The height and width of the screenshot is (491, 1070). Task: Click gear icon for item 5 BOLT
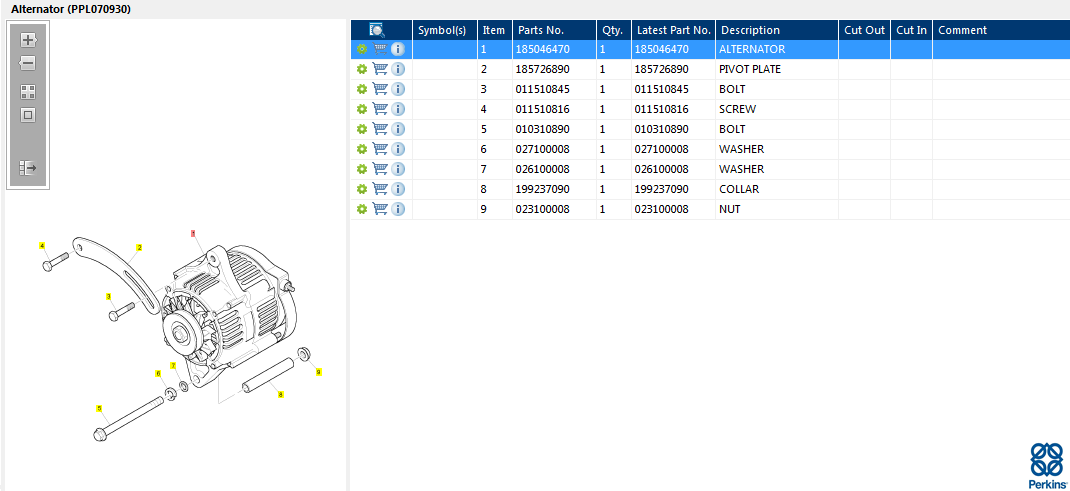tap(362, 129)
